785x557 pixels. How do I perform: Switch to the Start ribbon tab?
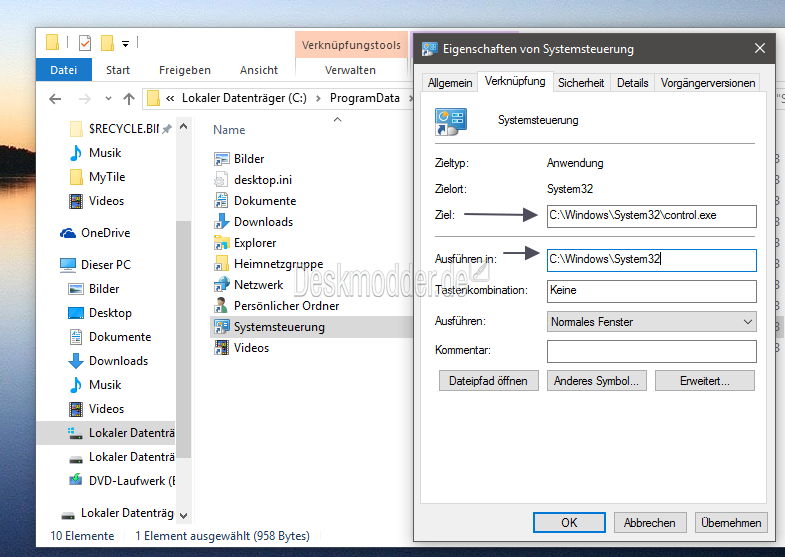118,70
